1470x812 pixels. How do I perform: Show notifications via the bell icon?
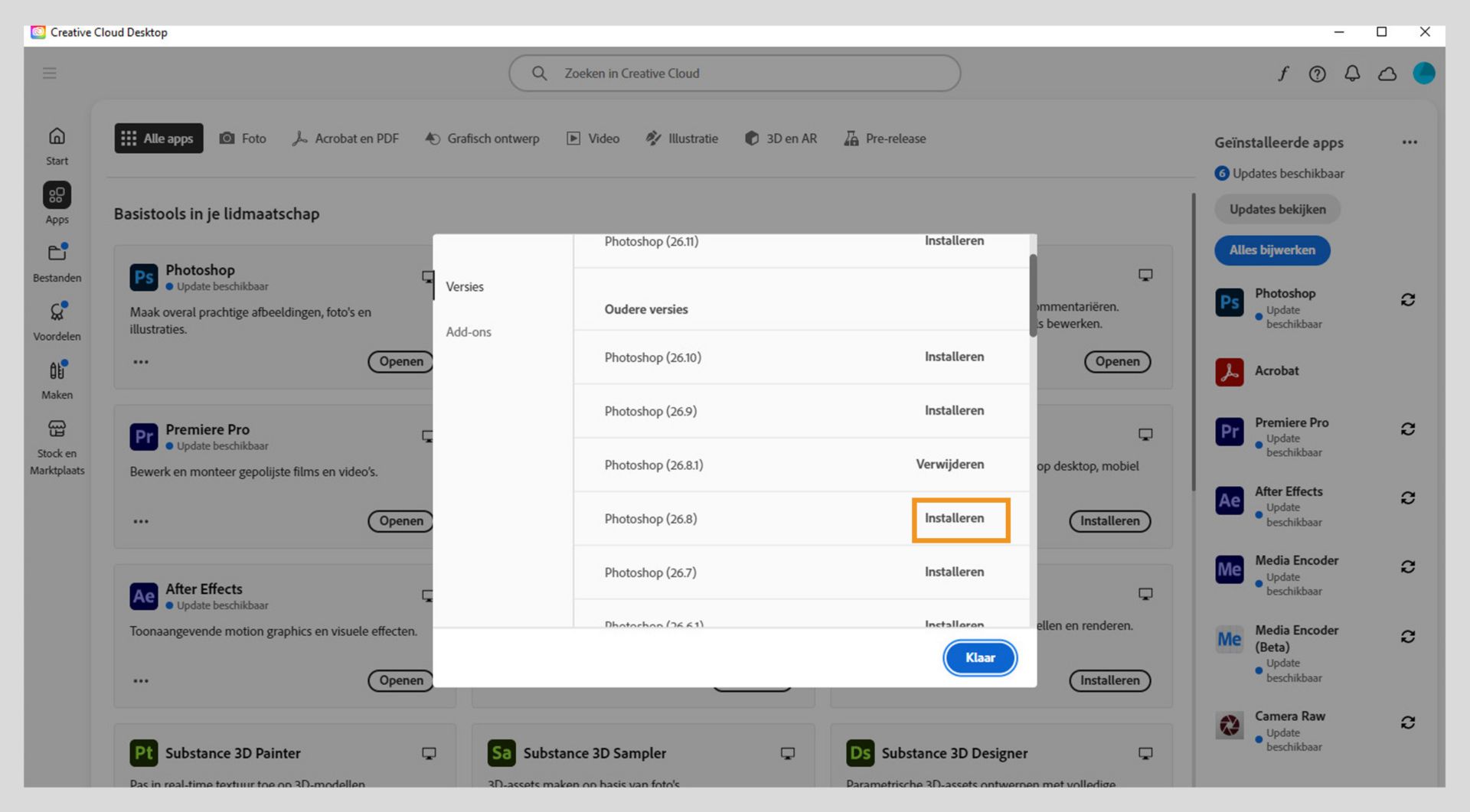1353,73
